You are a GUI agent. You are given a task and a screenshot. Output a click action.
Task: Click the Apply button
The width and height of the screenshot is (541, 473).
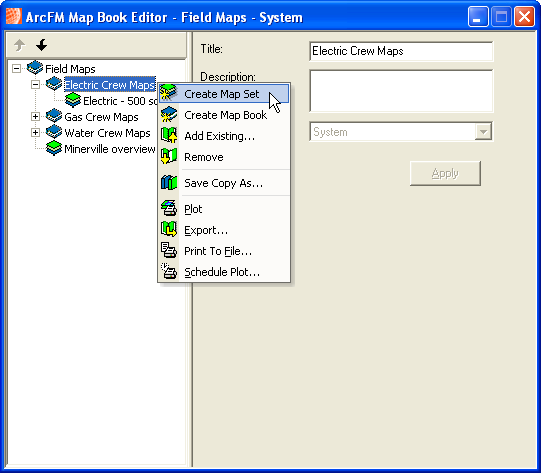coord(445,173)
